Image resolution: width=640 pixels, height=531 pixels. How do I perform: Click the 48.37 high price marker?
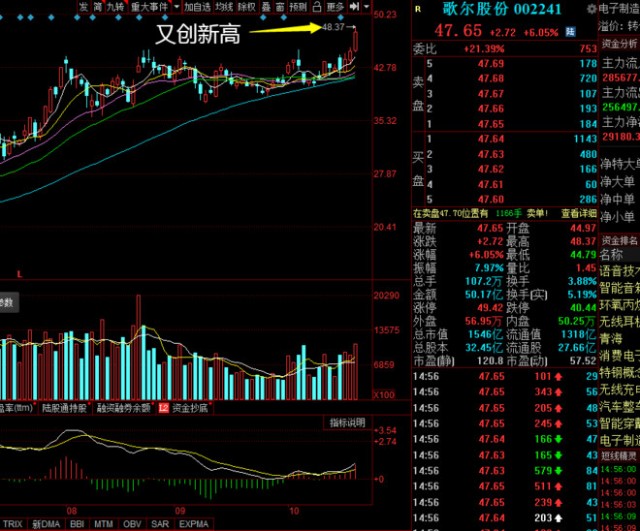333,27
